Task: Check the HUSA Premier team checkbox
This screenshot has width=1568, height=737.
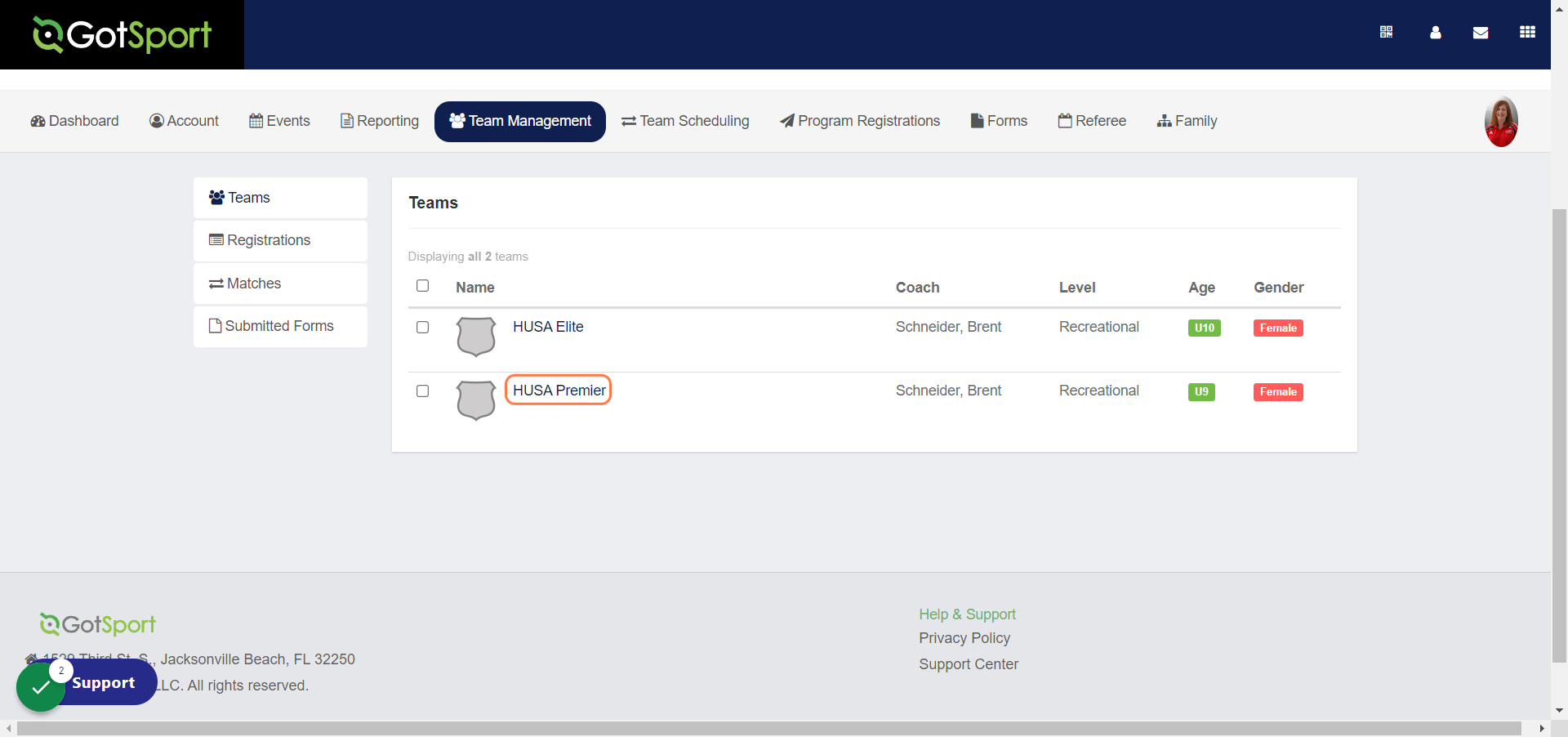Action: (x=422, y=391)
